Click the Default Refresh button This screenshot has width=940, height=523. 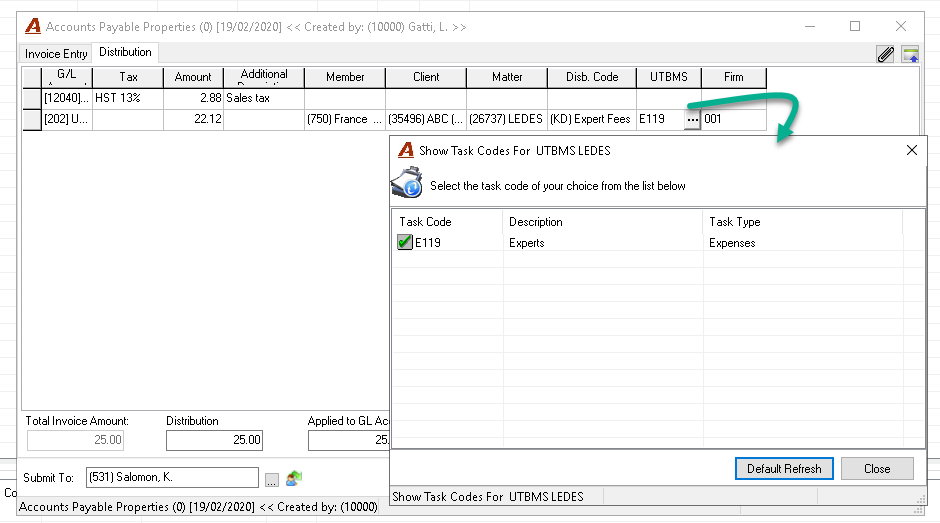coord(784,468)
